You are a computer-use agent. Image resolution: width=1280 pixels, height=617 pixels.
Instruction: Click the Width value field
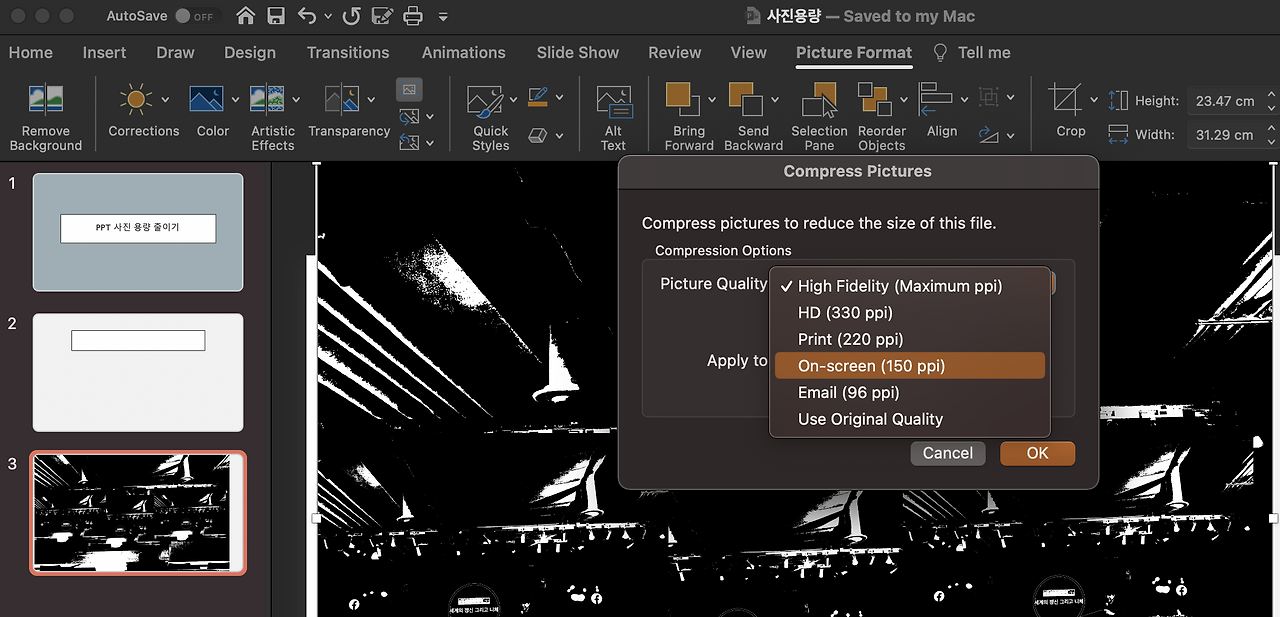coord(1225,134)
